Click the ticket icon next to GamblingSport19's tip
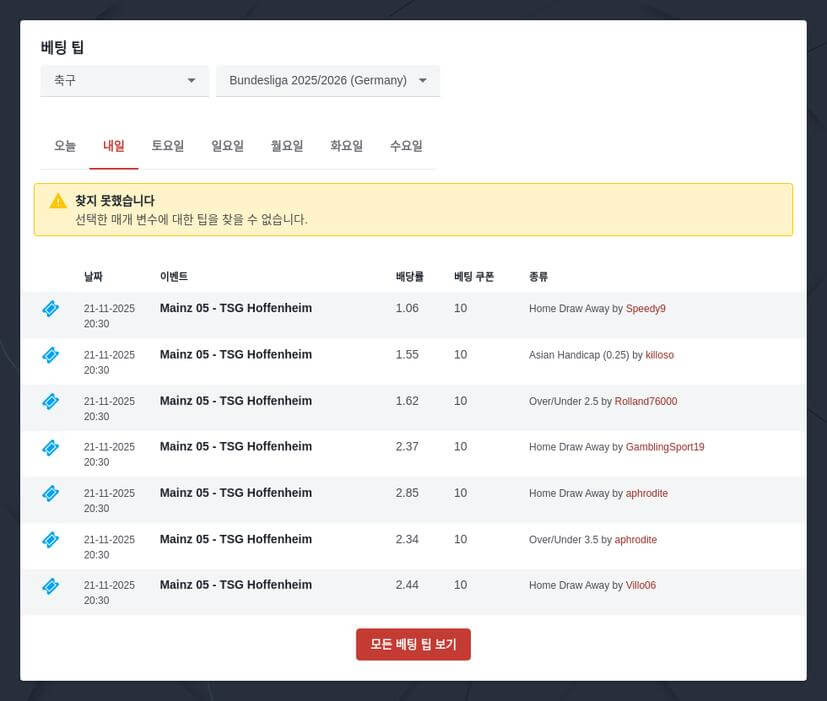This screenshot has height=701, width=827. 50,447
